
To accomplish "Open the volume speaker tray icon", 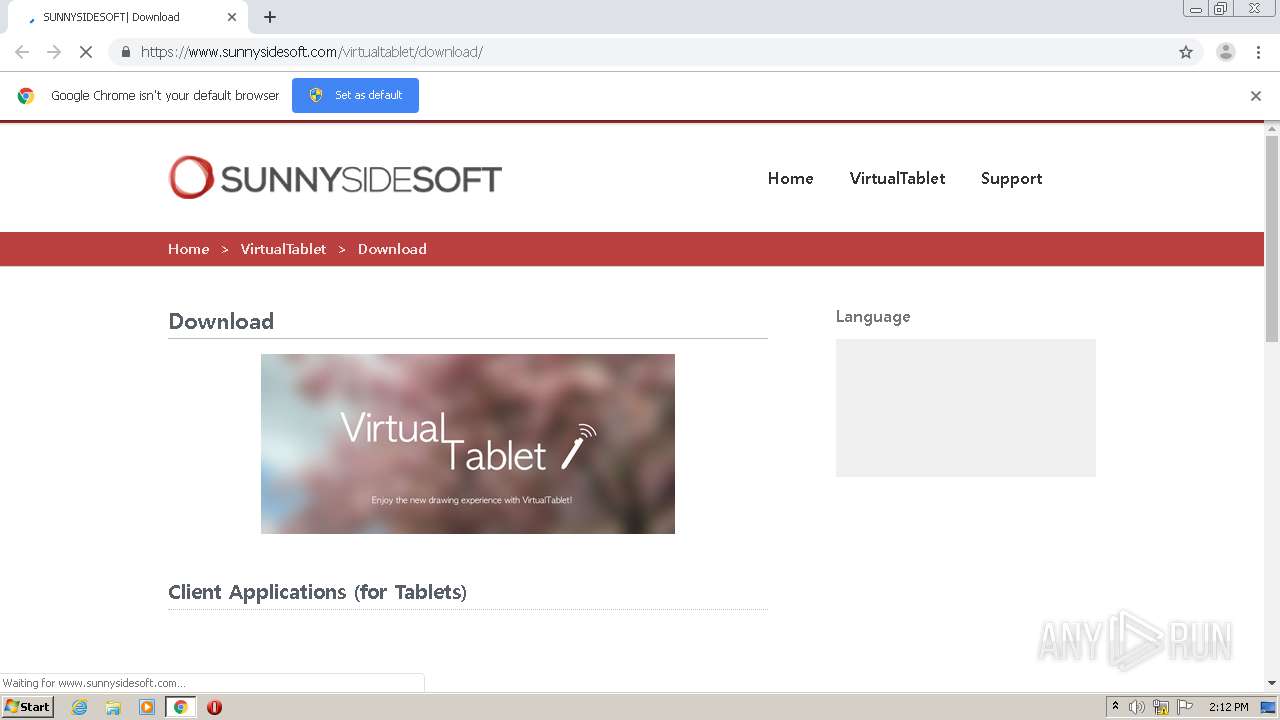I will (1137, 707).
